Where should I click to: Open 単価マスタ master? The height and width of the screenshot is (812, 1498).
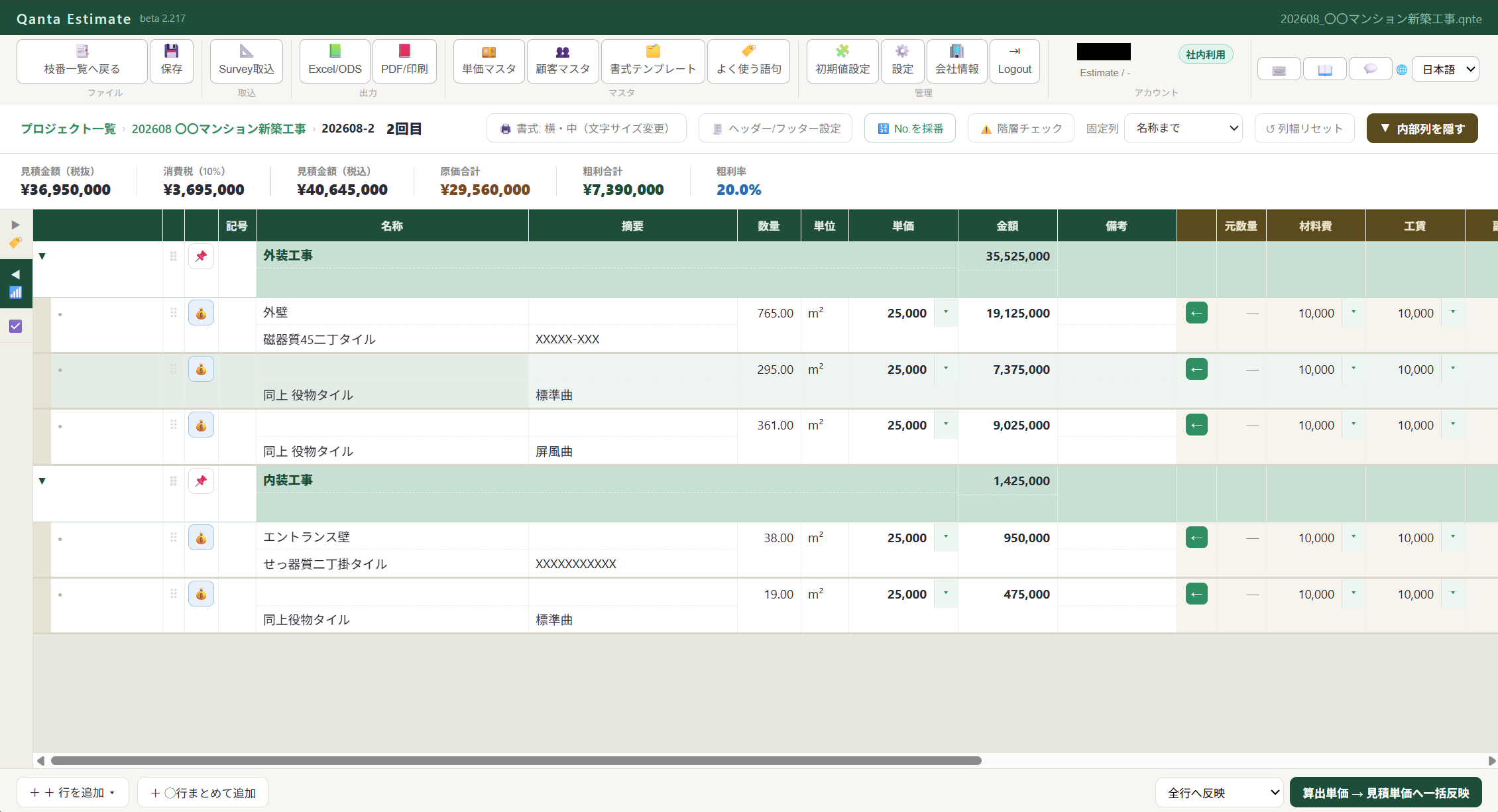(489, 61)
